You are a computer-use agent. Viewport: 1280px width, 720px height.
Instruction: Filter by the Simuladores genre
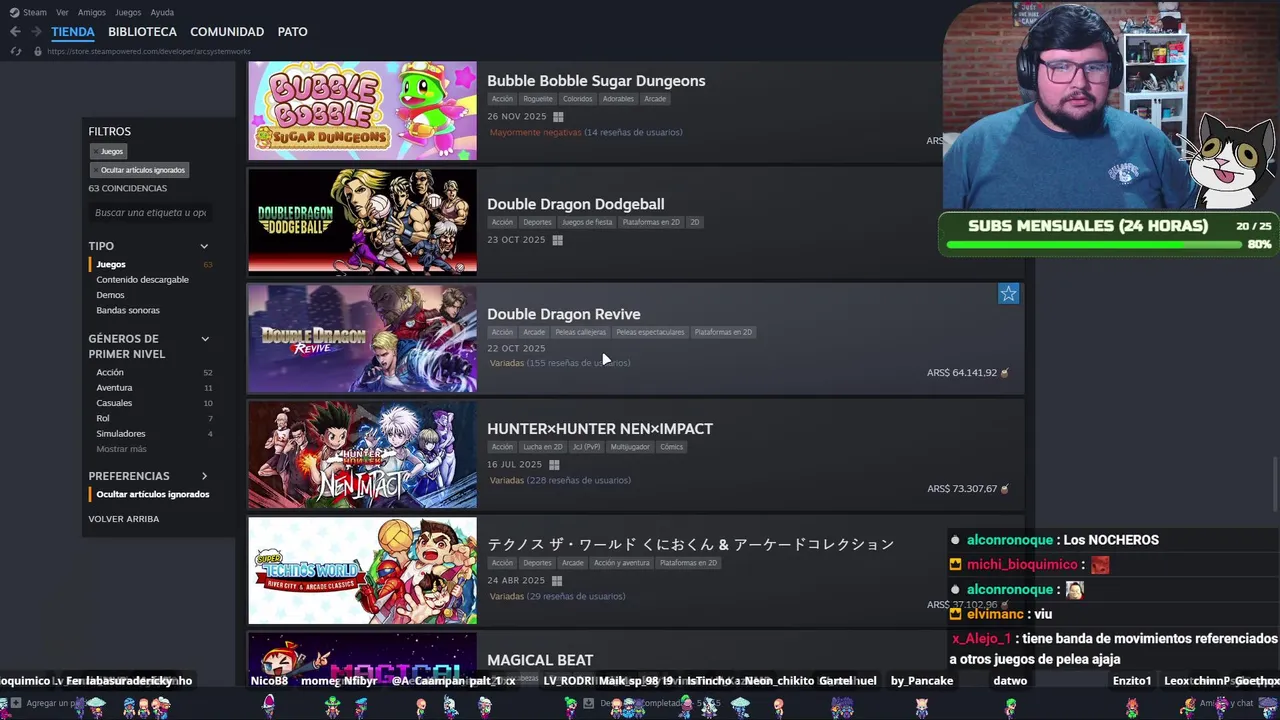click(x=121, y=434)
